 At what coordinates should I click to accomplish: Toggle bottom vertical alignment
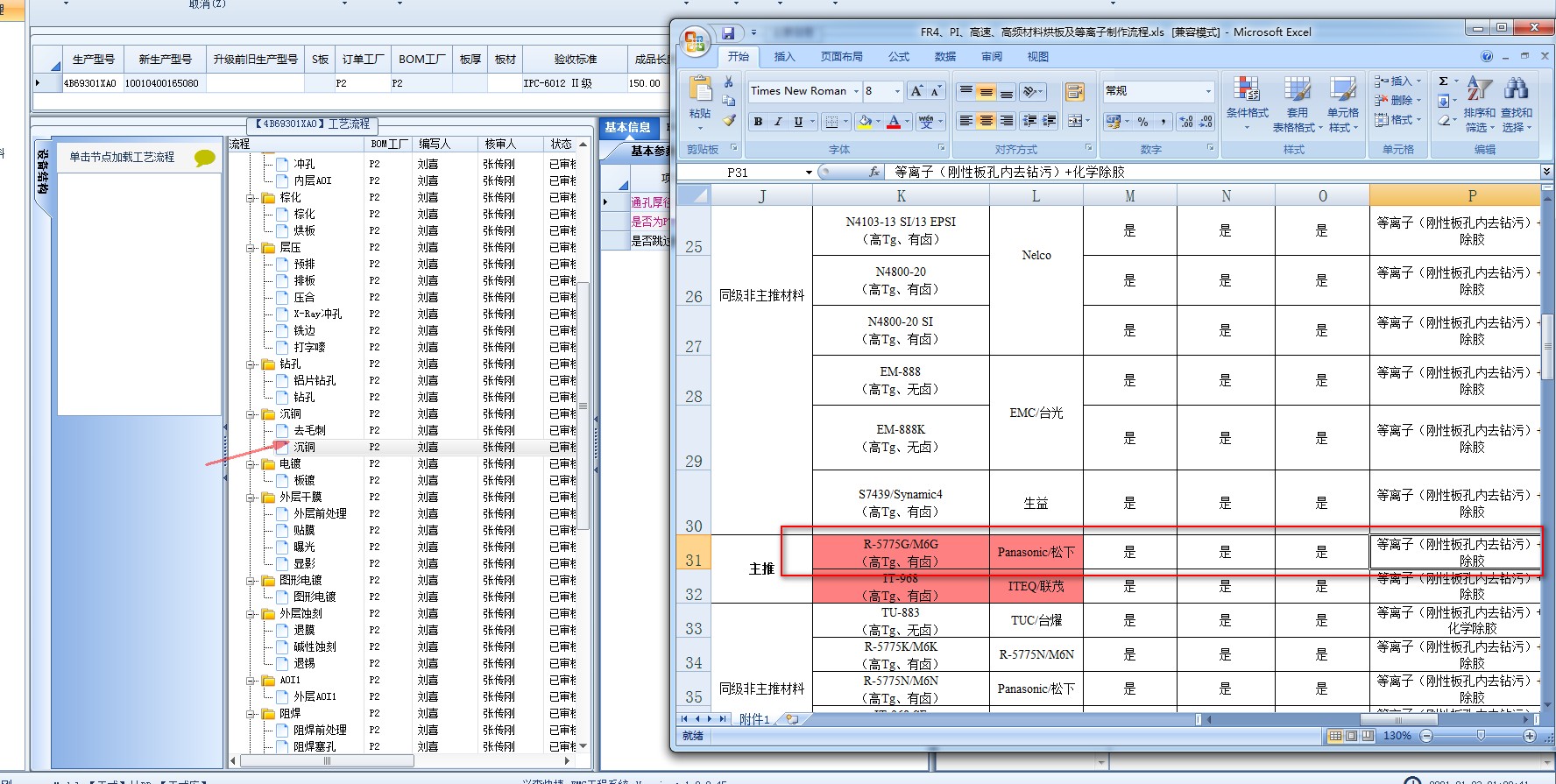pyautogui.click(x=1007, y=91)
